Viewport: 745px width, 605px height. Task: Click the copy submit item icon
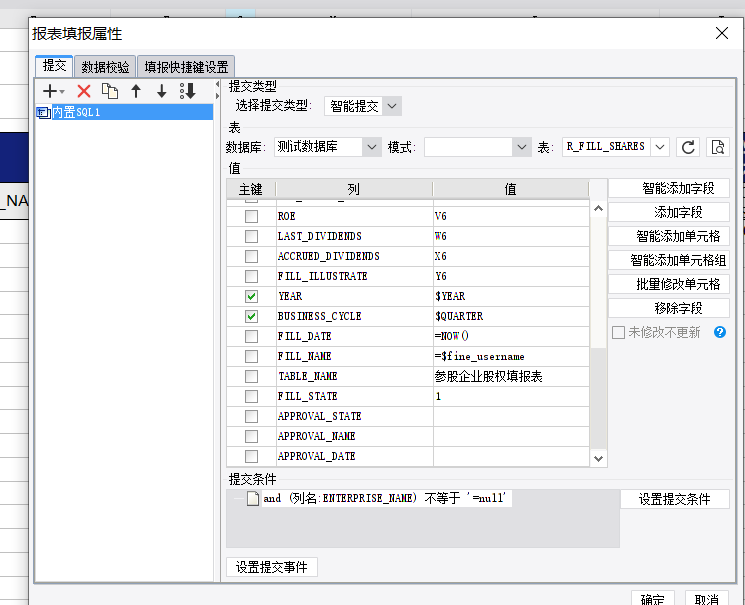110,91
